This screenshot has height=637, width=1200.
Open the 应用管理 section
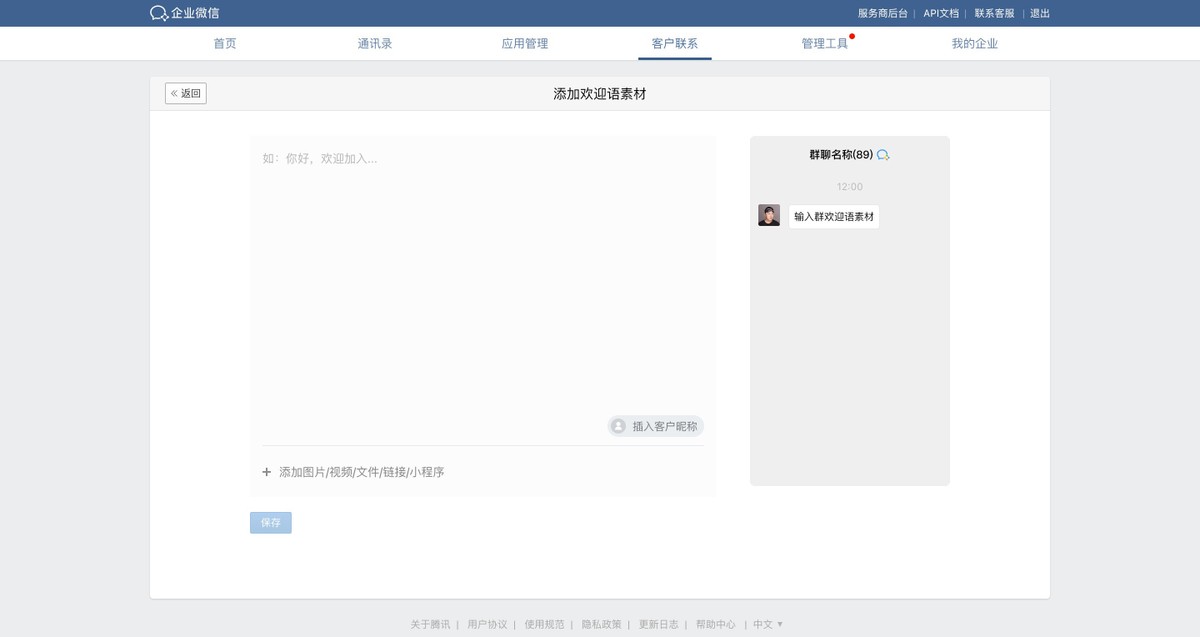(524, 43)
